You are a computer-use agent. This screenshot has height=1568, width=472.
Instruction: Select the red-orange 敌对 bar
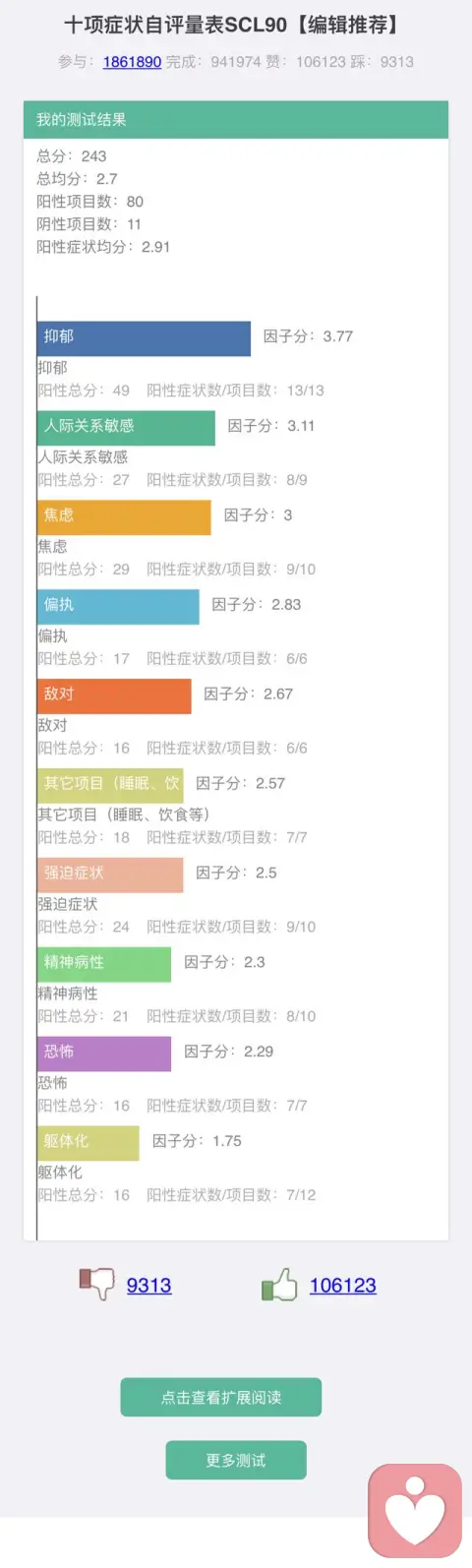(114, 696)
